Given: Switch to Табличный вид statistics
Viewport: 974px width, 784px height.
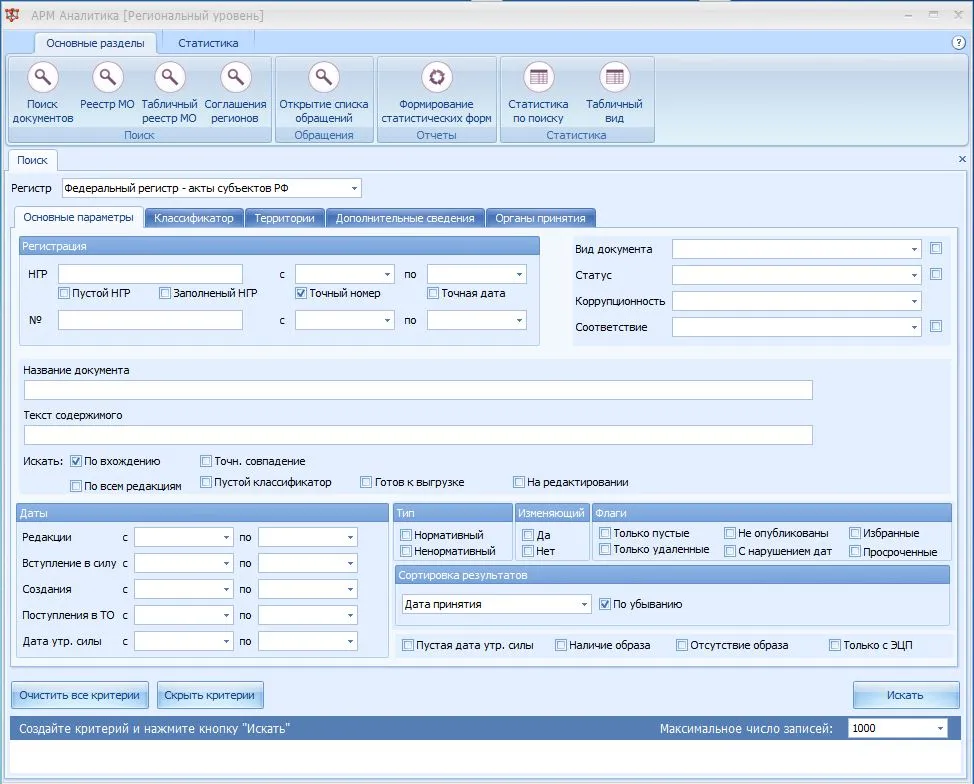Looking at the screenshot, I should point(614,92).
